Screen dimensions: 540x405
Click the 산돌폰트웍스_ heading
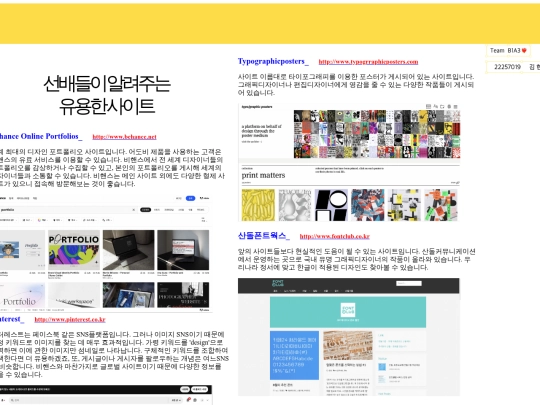click(x=263, y=236)
